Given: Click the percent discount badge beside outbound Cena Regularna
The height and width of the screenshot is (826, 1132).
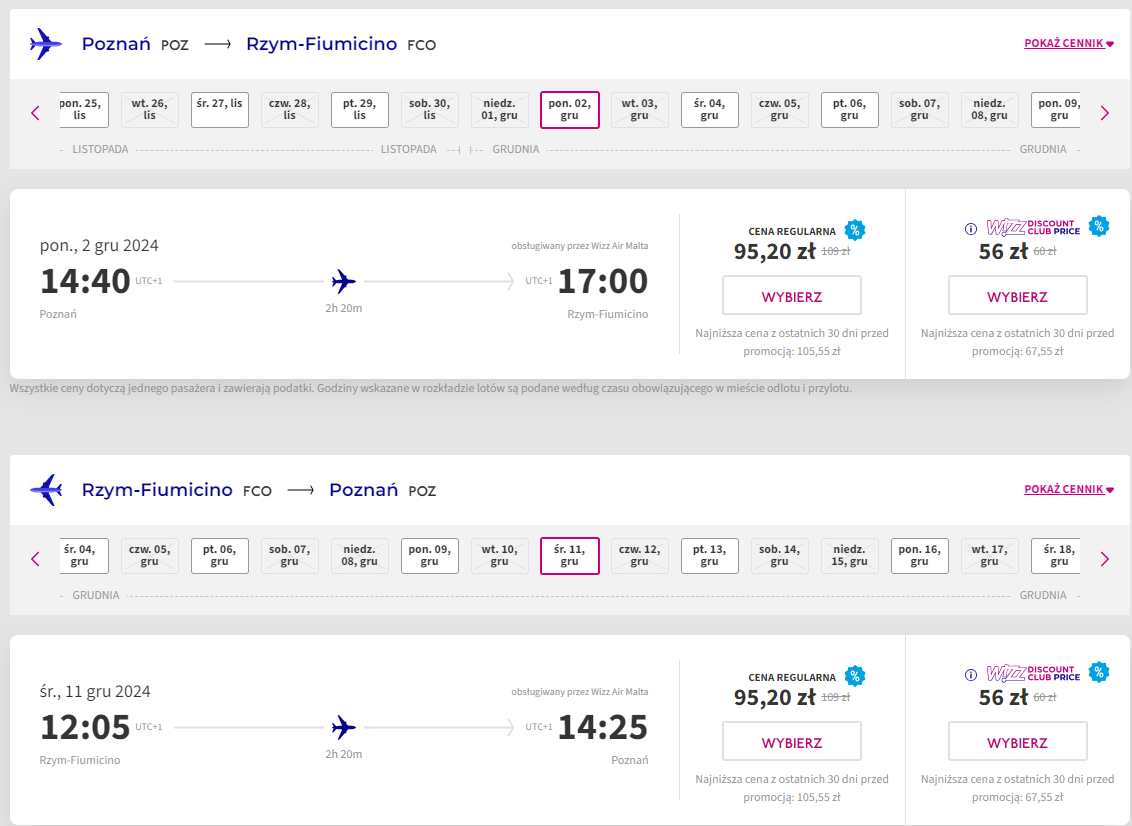Looking at the screenshot, I should coord(855,230).
